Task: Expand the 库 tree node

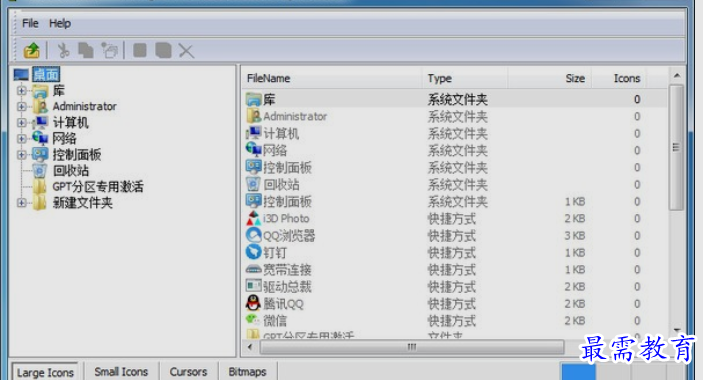Action: coord(21,91)
